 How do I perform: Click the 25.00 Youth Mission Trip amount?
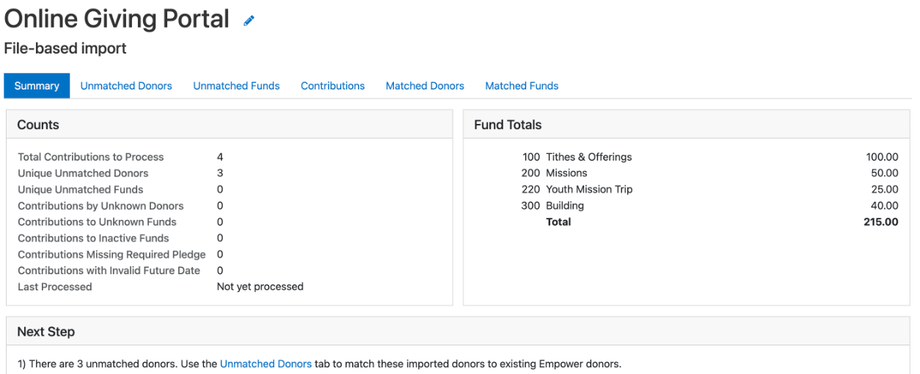point(884,190)
